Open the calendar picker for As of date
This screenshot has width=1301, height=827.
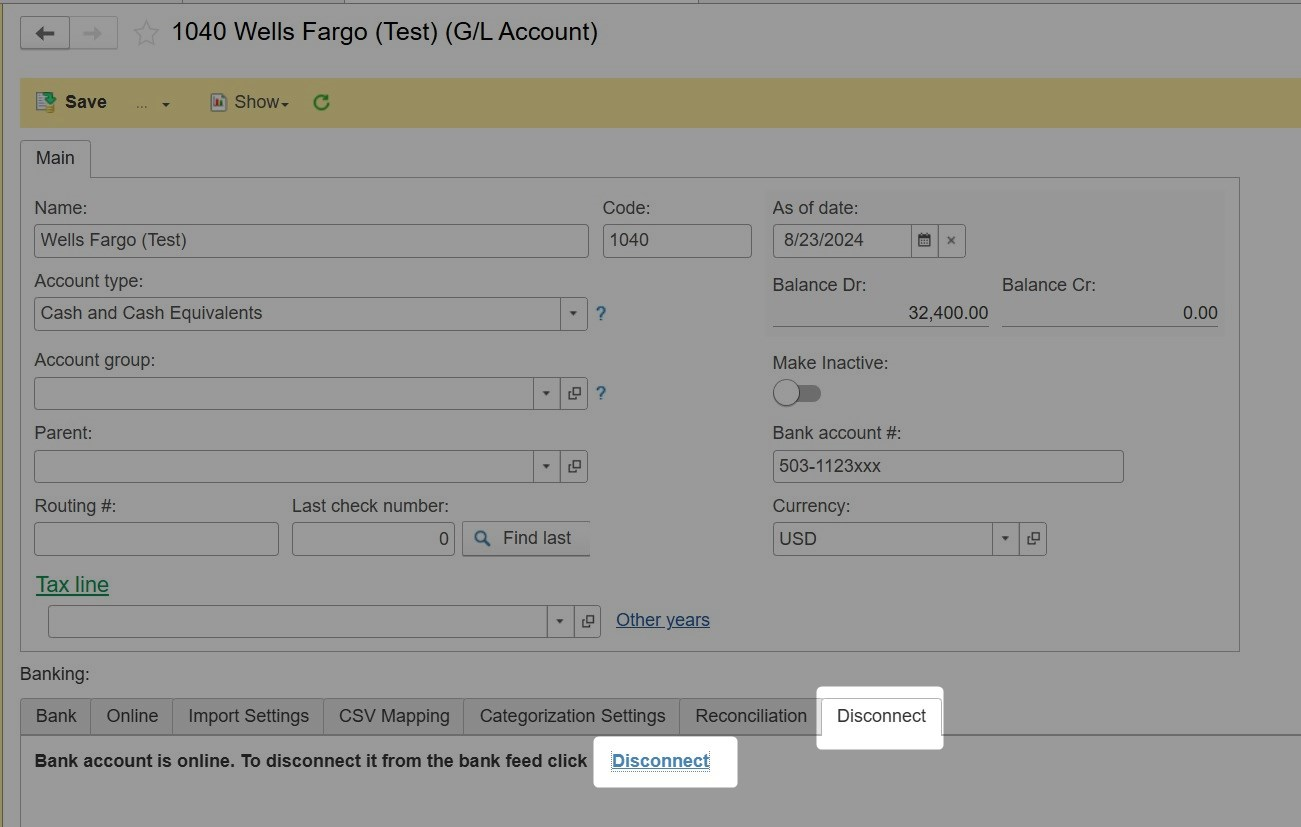coord(924,241)
